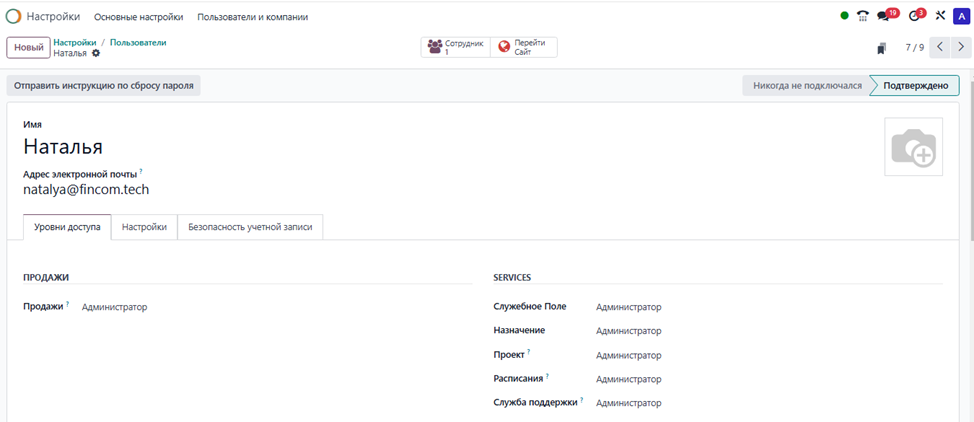Viewport: 974px width, 422px height.
Task: Open the Пользователи и компании menu
Action: [253, 17]
